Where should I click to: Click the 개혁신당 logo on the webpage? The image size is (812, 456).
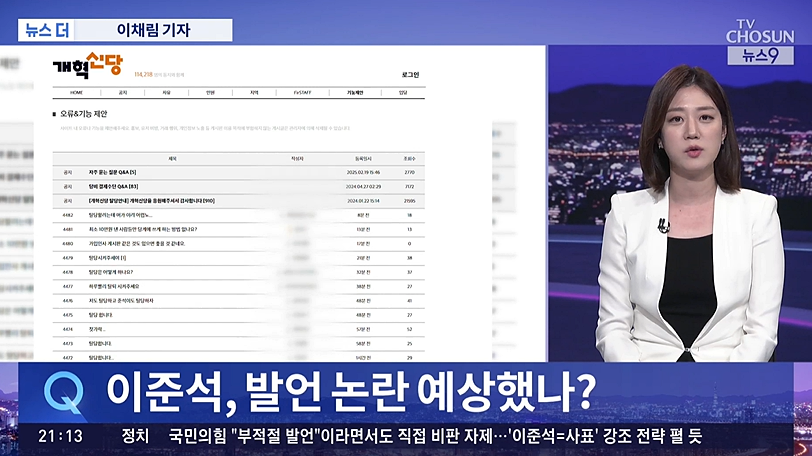[x=88, y=65]
